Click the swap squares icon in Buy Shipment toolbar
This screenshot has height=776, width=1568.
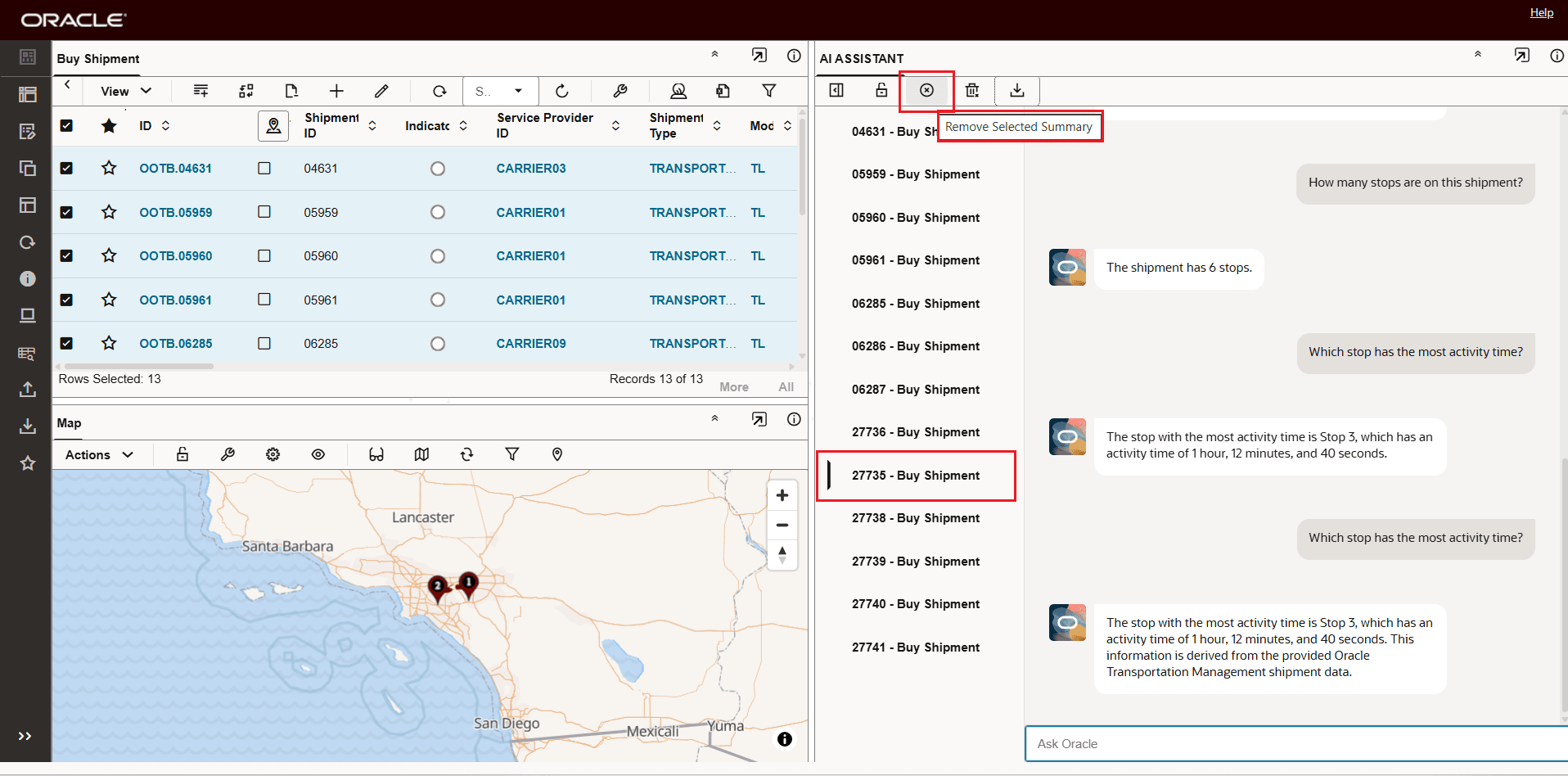(x=246, y=91)
